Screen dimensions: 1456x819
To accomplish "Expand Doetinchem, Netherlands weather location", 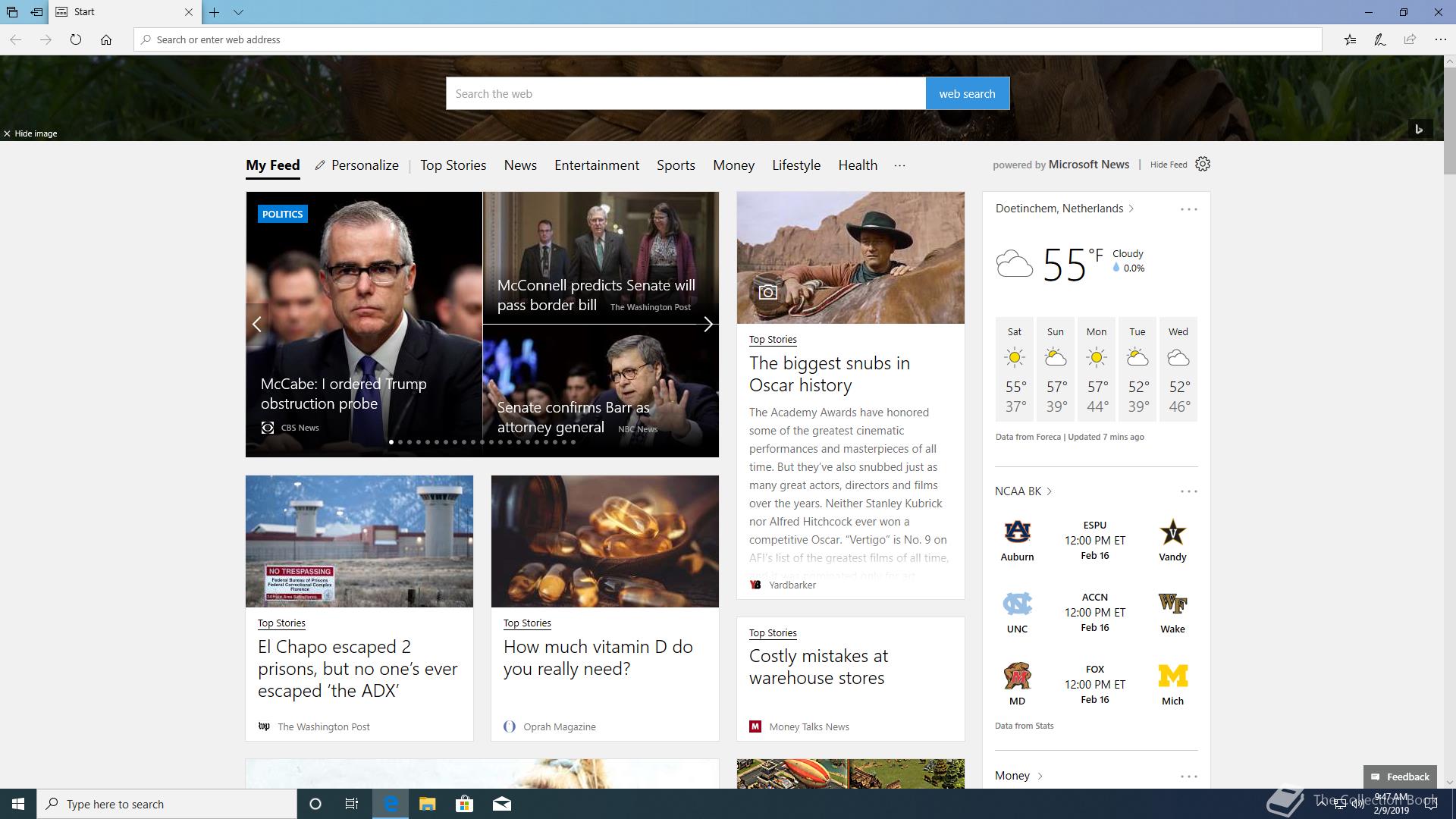I will coord(1065,209).
